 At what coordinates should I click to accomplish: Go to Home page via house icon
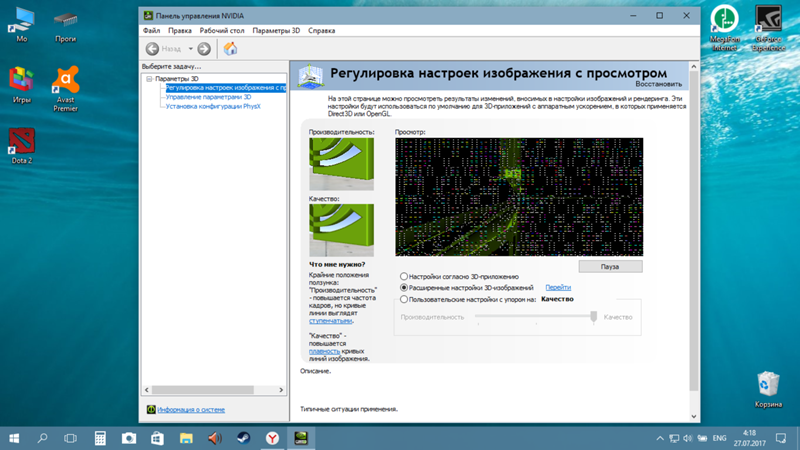pyautogui.click(x=230, y=48)
